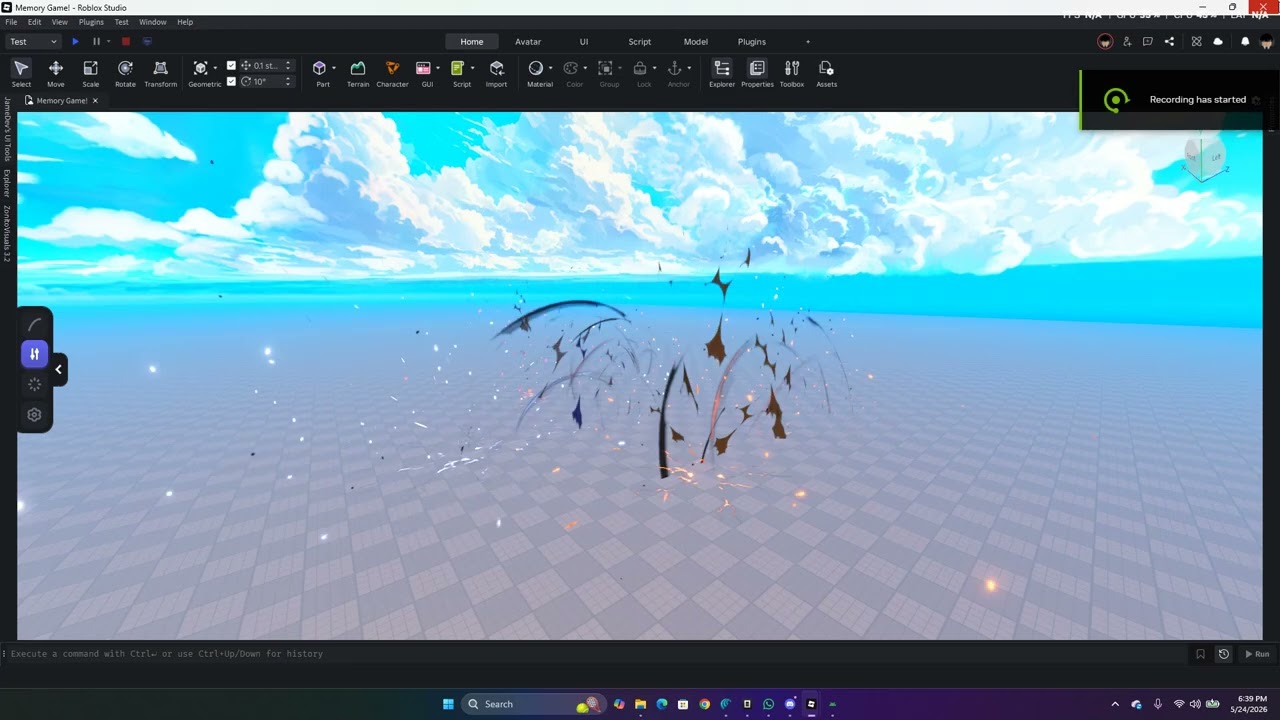Select the sliders icon in the floating plugin panel
This screenshot has width=1280, height=720.
(x=34, y=354)
